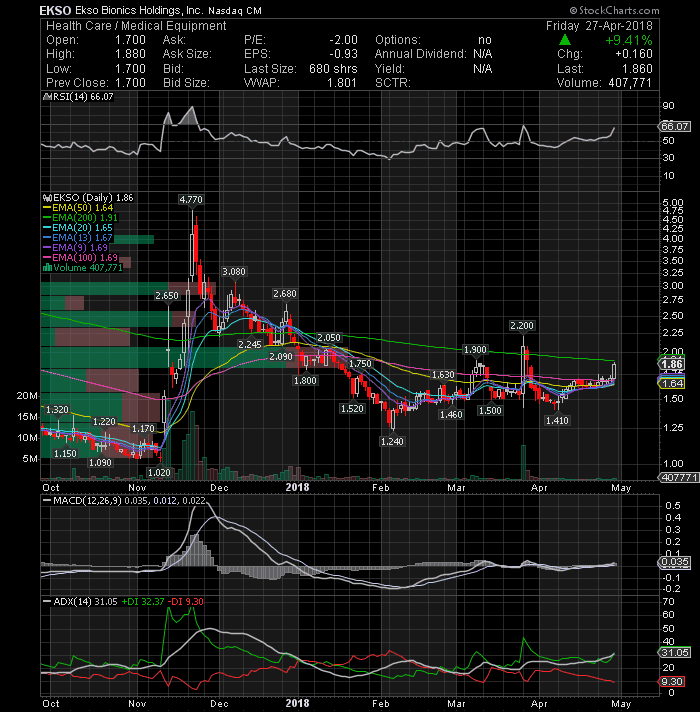Click the green up-arrow change indicator
Screen dimensions: 700x712
[565, 40]
